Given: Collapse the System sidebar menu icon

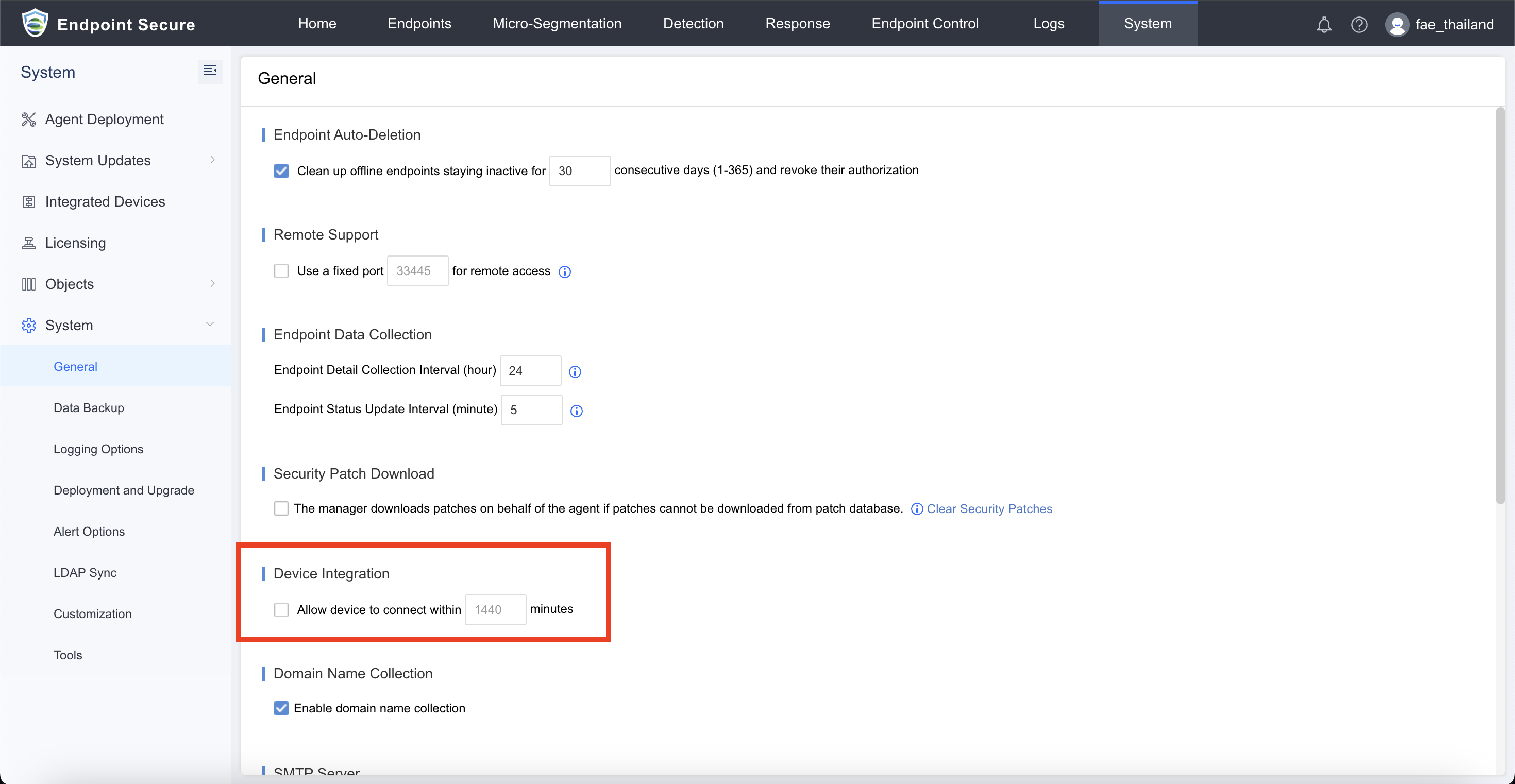Looking at the screenshot, I should pyautogui.click(x=210, y=71).
